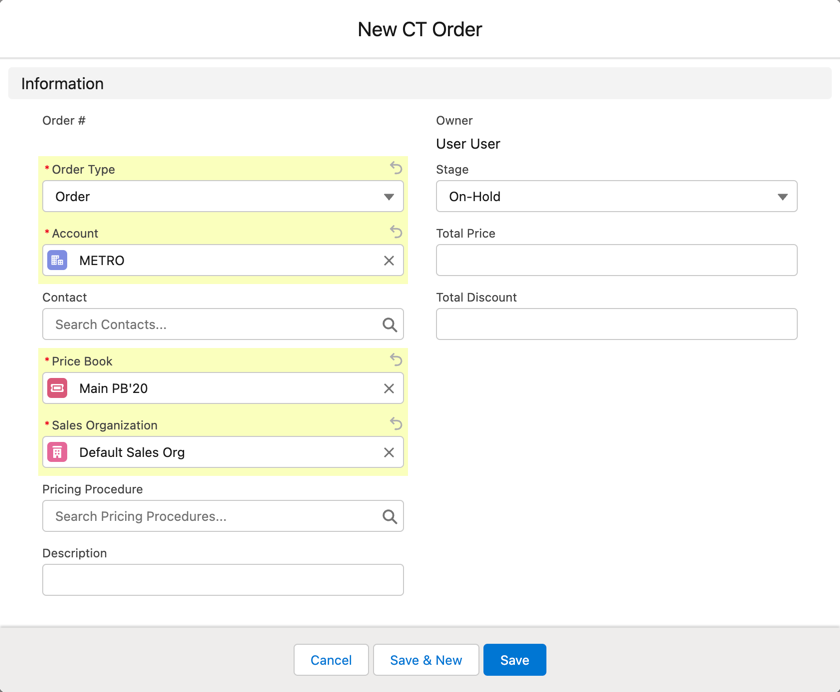
Task: Clear Main PB'20 from Price Book
Action: point(389,388)
